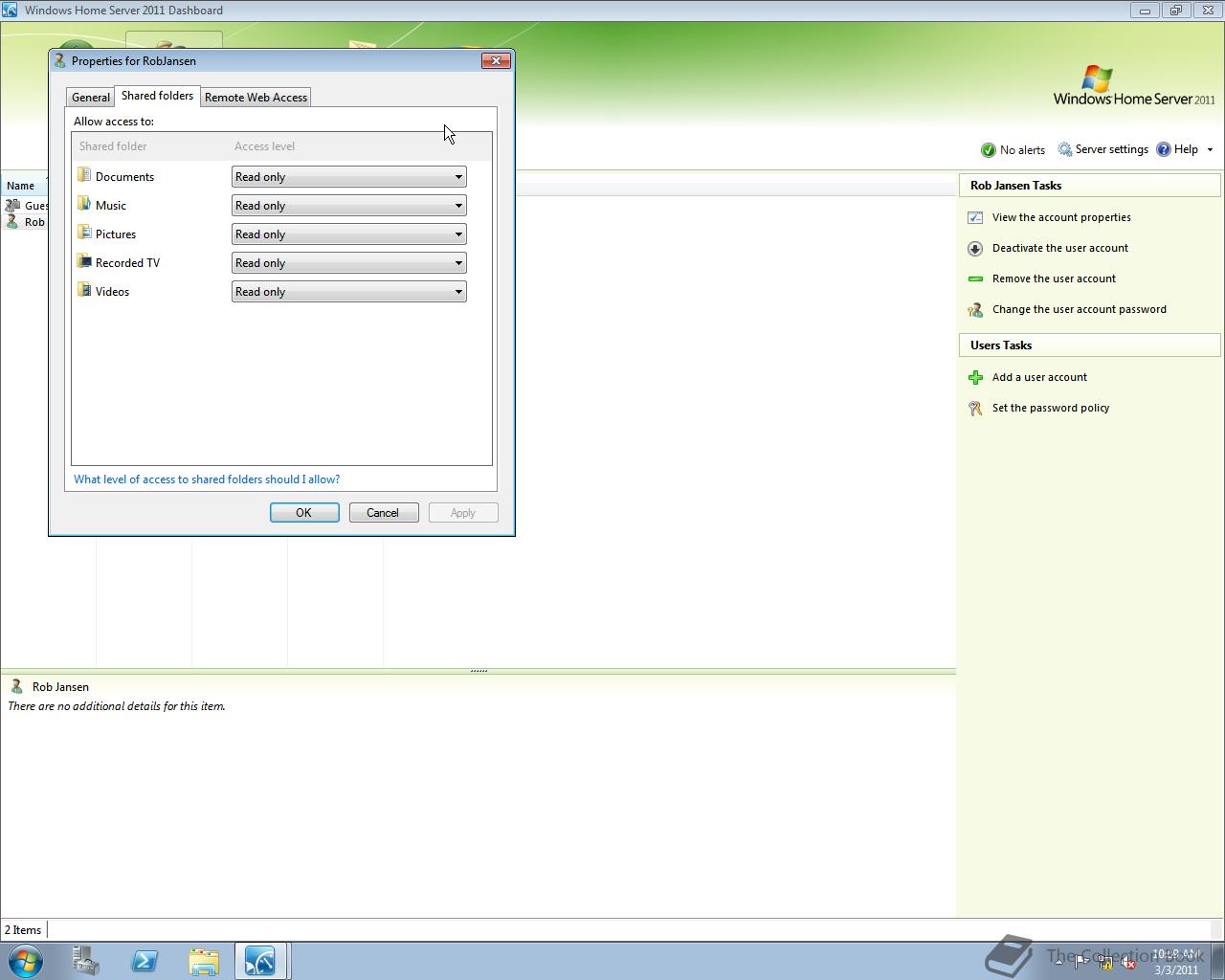Choose Deactivate the user account
1225x980 pixels.
pyautogui.click(x=1060, y=248)
